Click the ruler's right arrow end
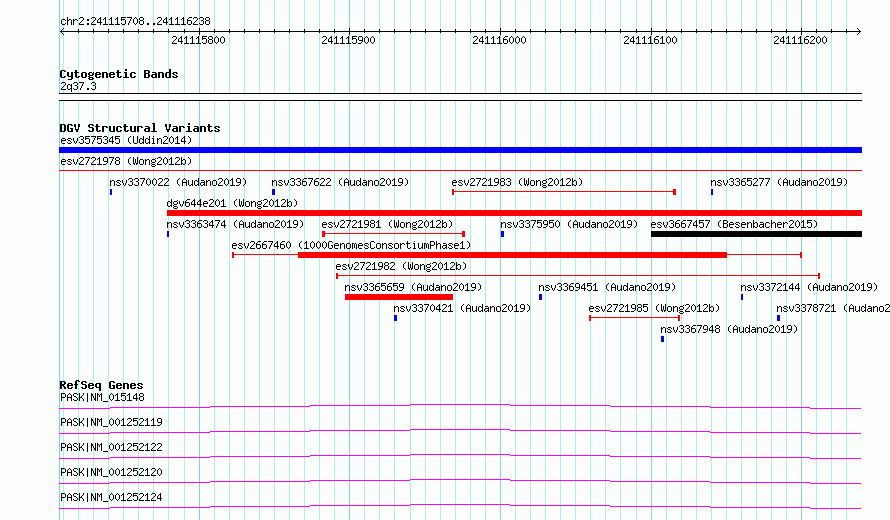The height and width of the screenshot is (520, 890). point(859,31)
